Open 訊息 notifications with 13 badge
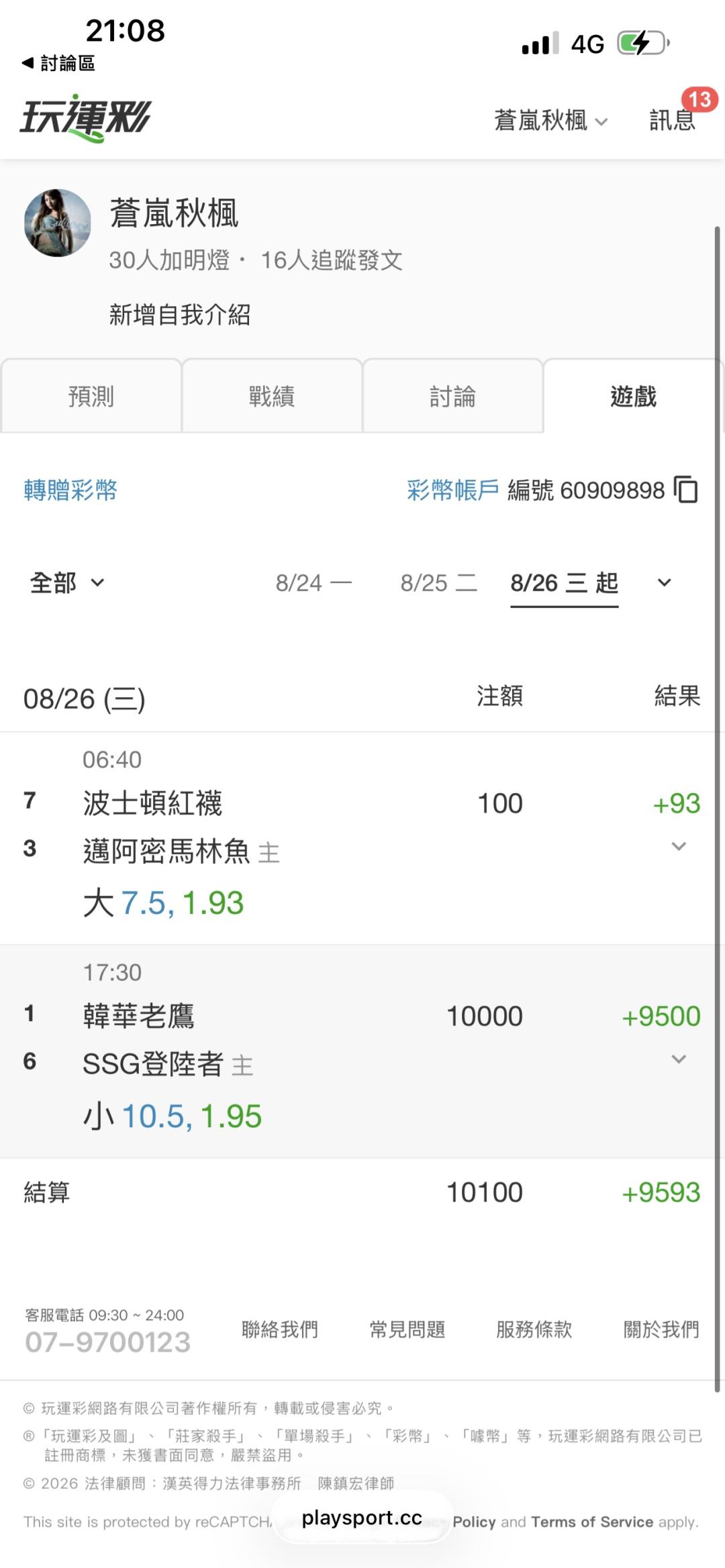The image size is (725, 1568). pyautogui.click(x=673, y=120)
